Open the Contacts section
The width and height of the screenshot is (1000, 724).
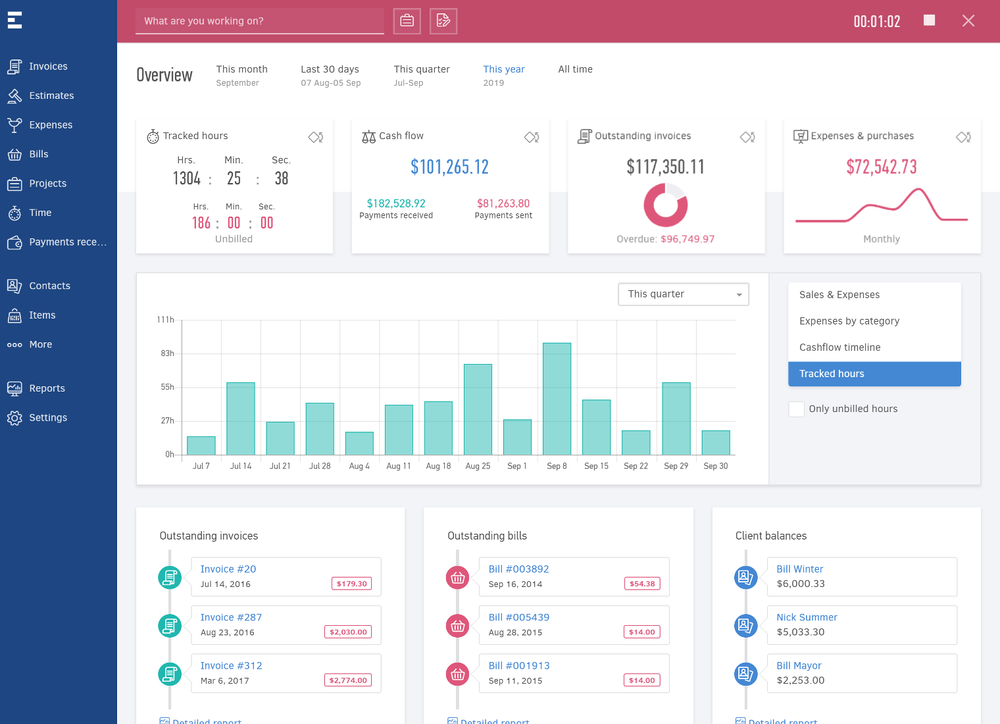pyautogui.click(x=48, y=285)
